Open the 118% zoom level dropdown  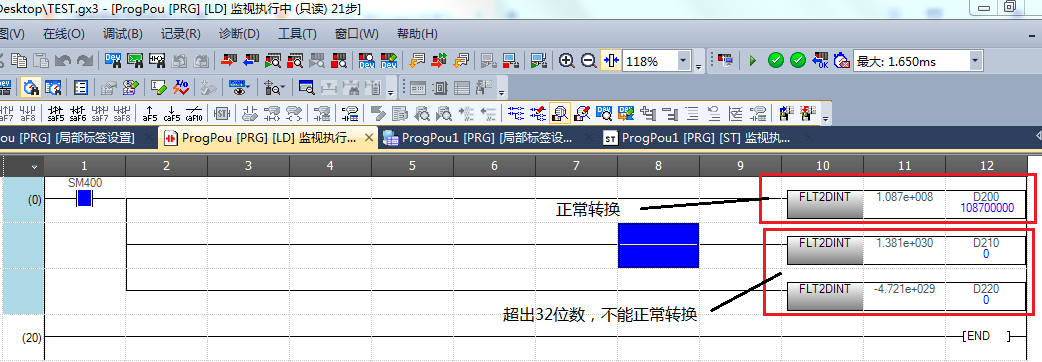point(684,61)
